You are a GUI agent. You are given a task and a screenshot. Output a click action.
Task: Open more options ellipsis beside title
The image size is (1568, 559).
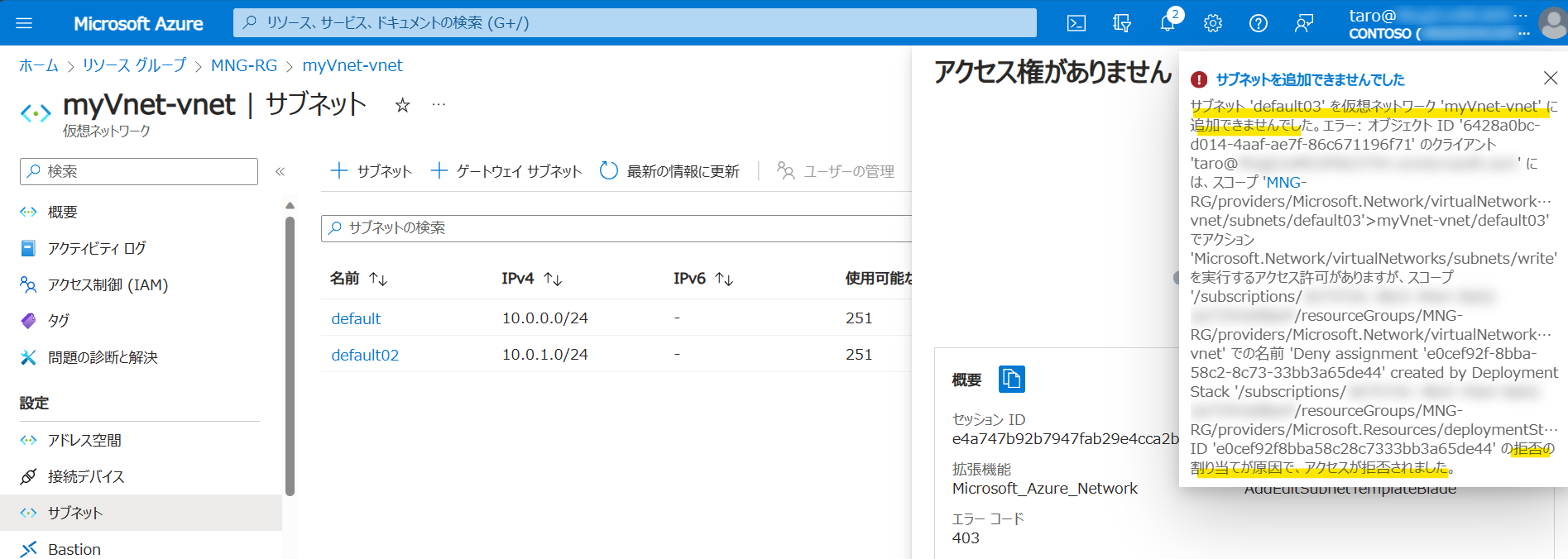tap(439, 105)
